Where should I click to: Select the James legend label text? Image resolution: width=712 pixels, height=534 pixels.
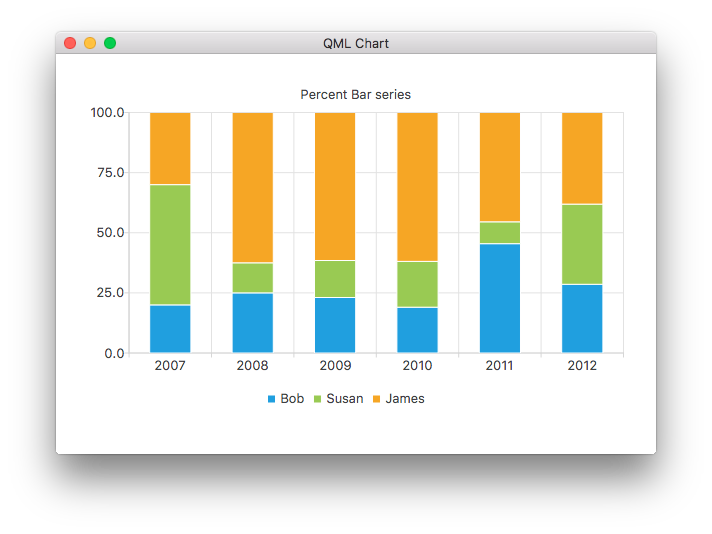tap(405, 399)
